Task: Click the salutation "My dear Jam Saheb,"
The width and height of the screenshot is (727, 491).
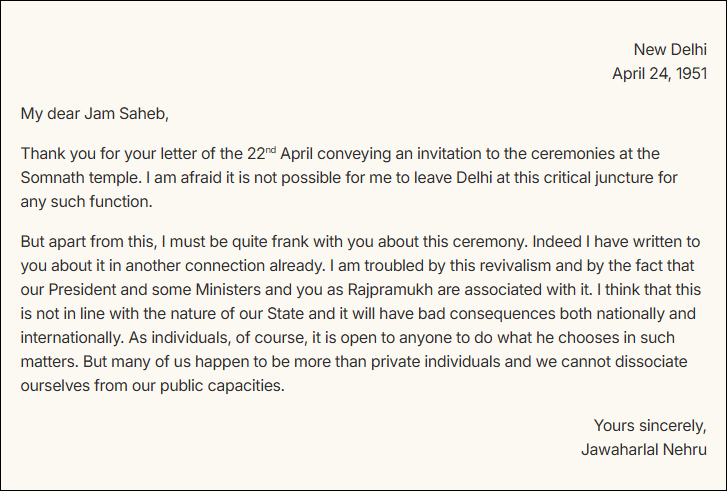Action: 87,113
